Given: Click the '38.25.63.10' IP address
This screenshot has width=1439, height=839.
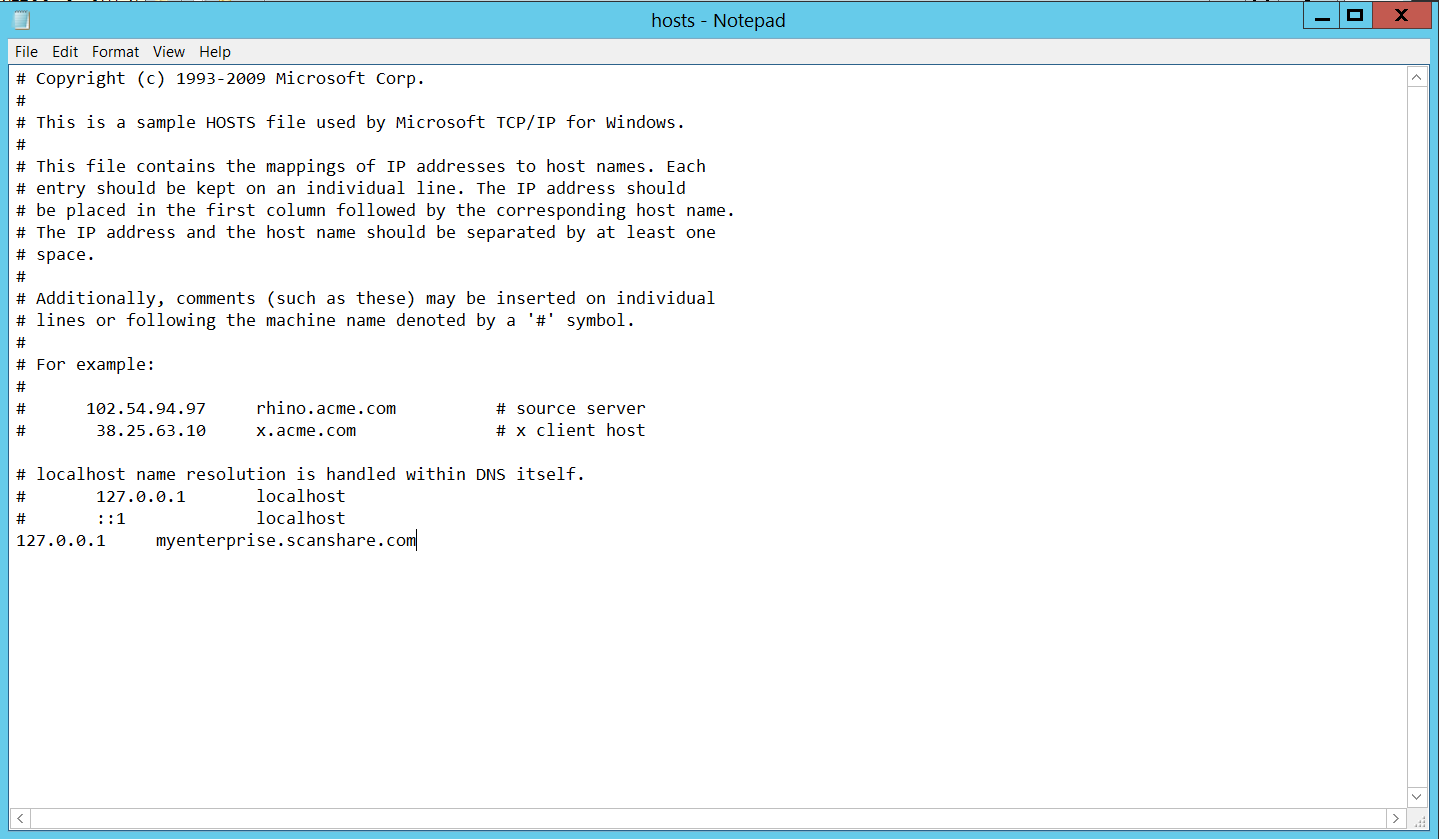Looking at the screenshot, I should tap(151, 431).
